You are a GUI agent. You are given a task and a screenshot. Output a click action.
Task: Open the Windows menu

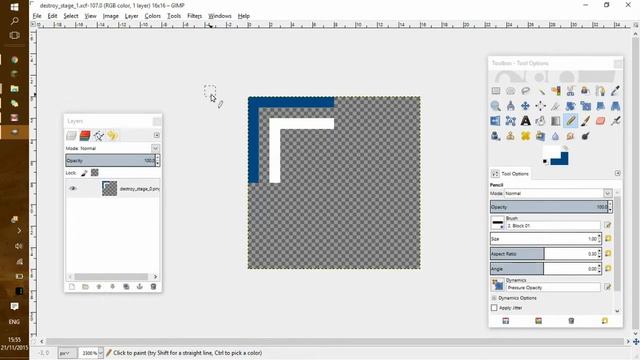(x=220, y=16)
